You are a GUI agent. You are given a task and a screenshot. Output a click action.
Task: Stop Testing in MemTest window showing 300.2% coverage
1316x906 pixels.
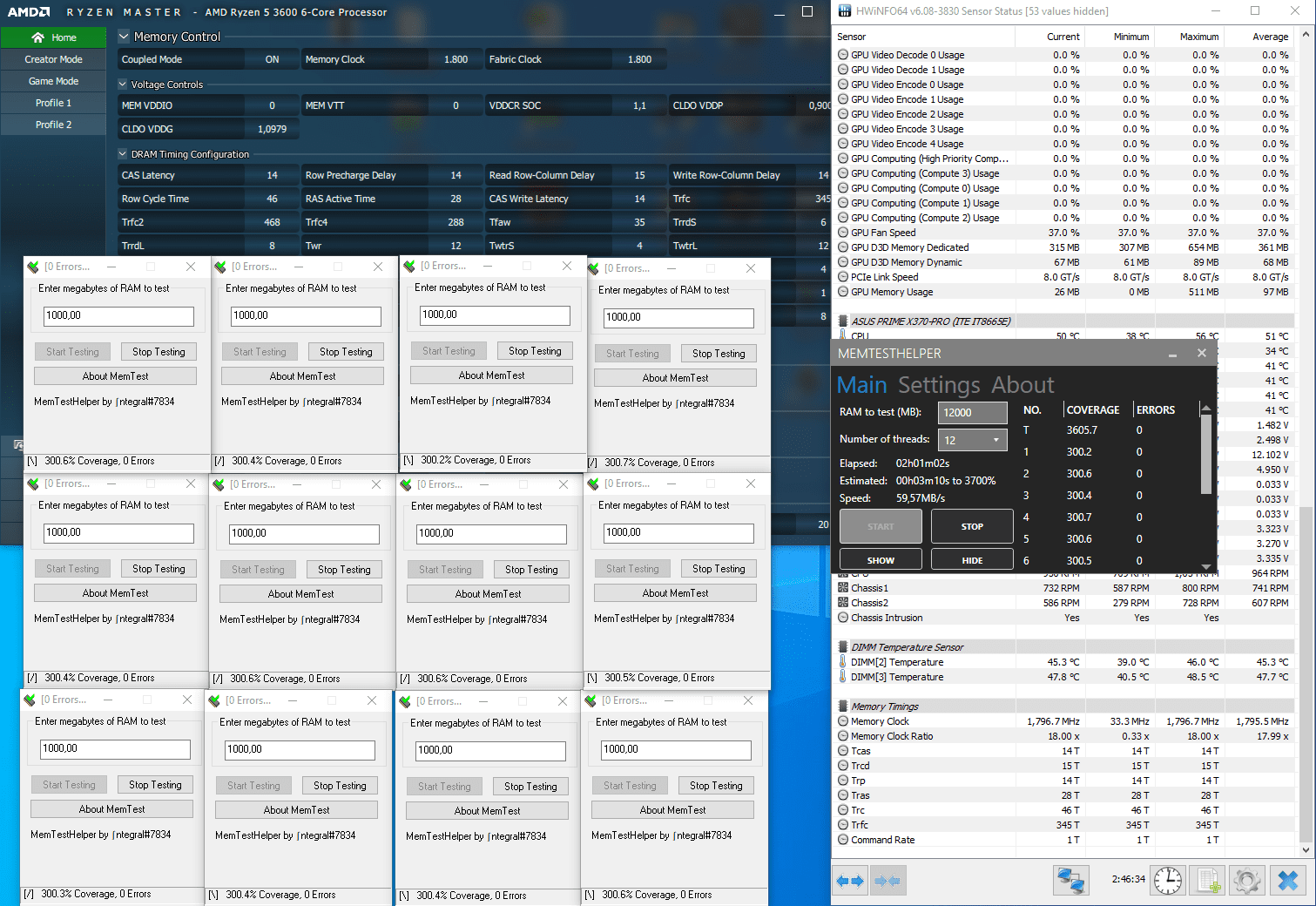tap(535, 350)
